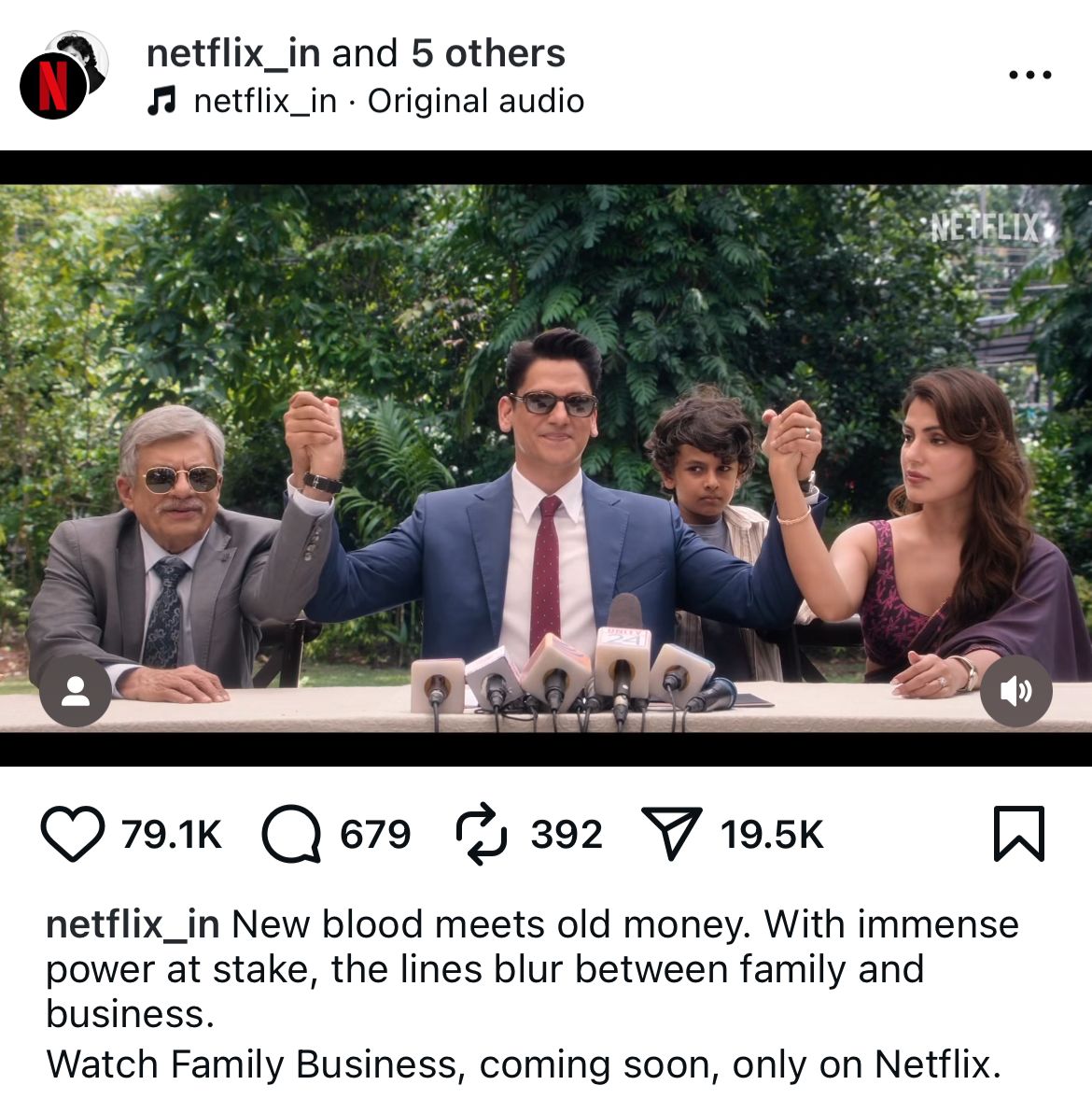Viewport: 1092px width, 1113px height.
Task: Open the 679 comments count
Action: click(375, 834)
